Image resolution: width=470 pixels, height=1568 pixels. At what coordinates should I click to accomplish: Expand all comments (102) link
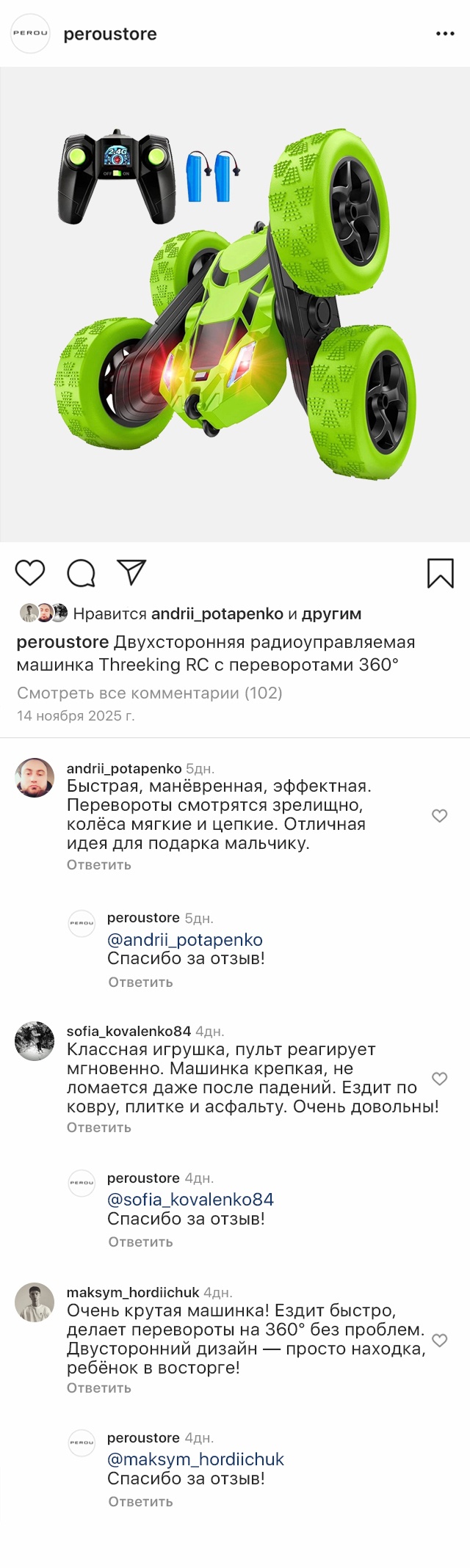point(150,693)
